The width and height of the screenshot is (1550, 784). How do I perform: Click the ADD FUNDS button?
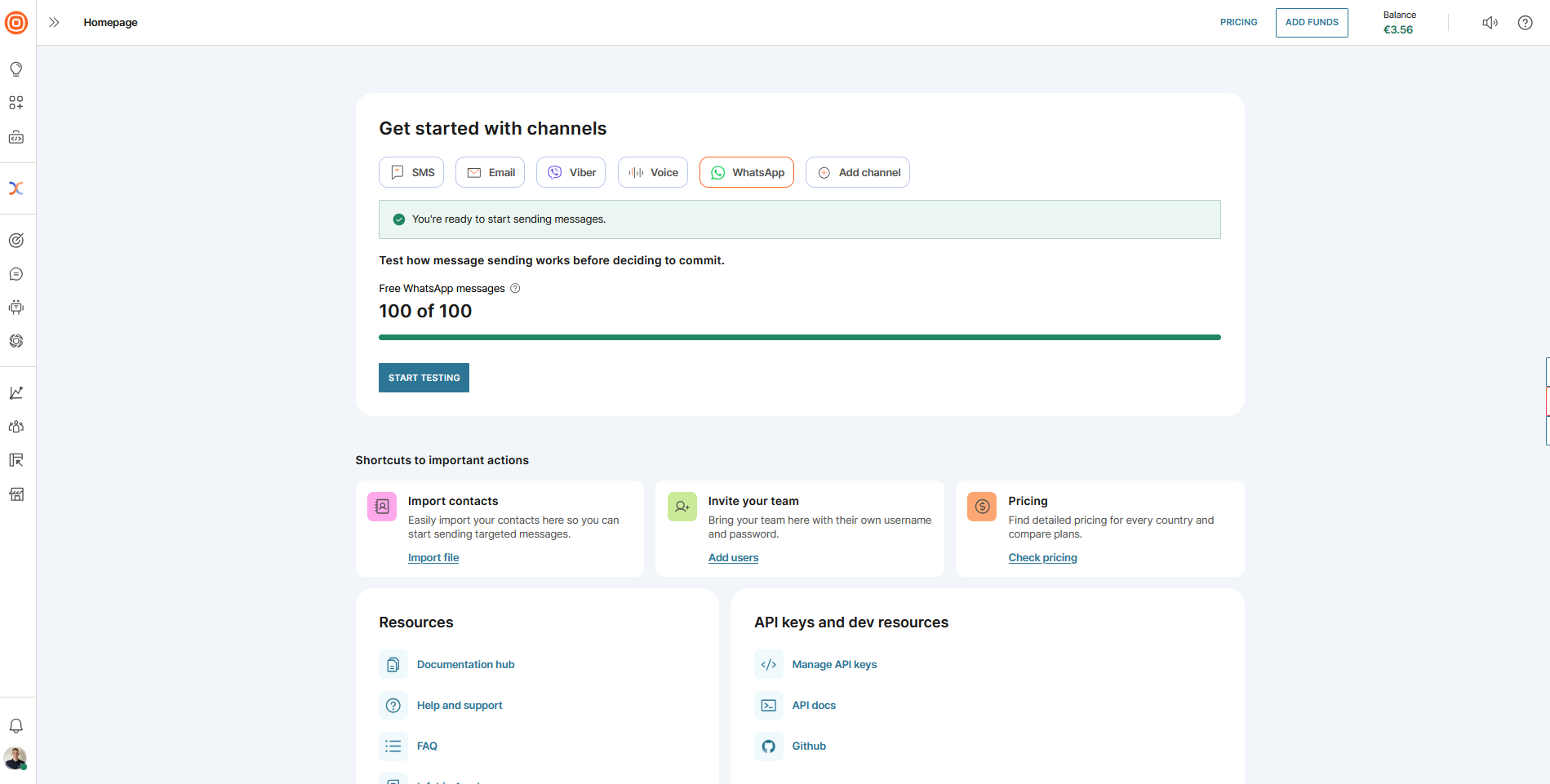click(x=1311, y=23)
